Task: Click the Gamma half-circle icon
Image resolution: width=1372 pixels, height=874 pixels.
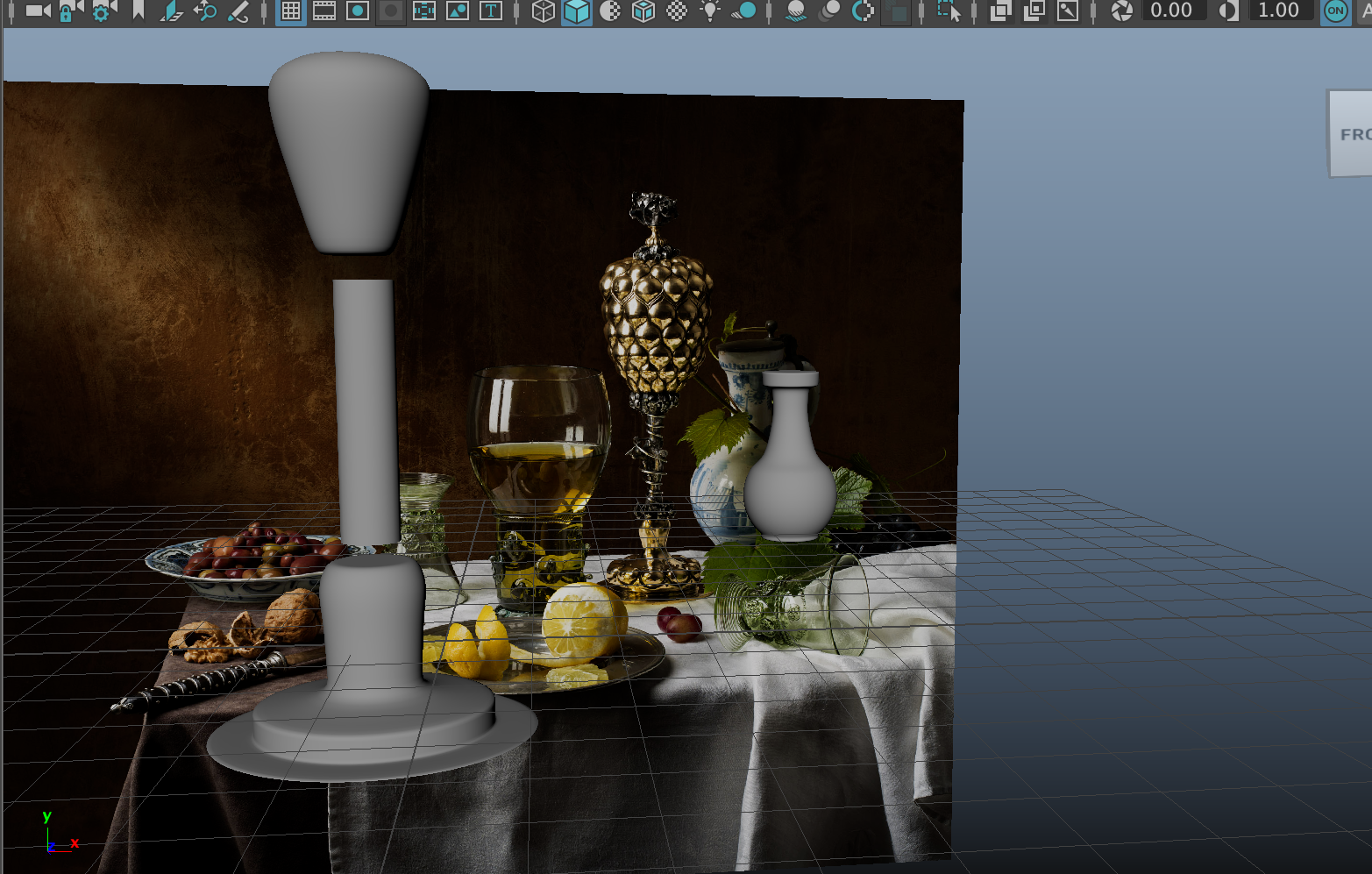Action: tap(1229, 11)
